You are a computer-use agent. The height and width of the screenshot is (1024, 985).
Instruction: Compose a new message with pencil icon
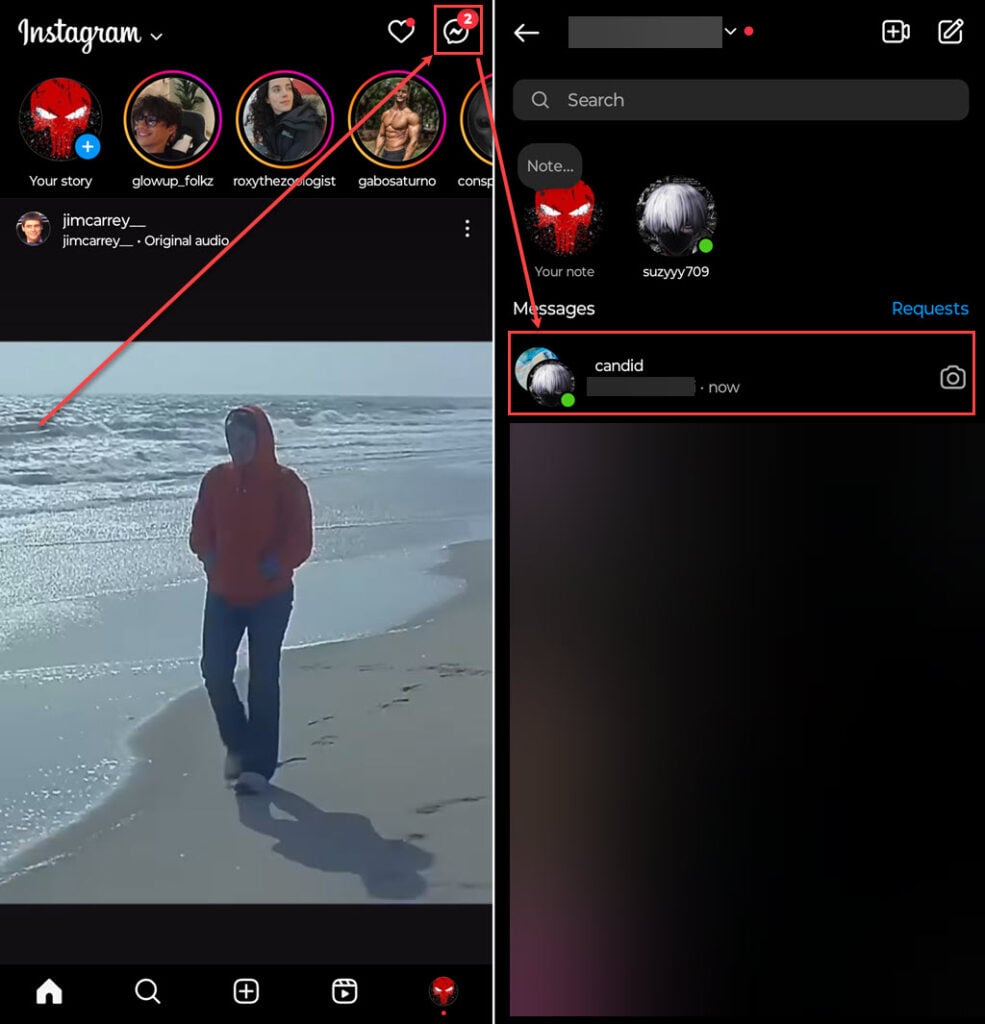click(x=950, y=32)
